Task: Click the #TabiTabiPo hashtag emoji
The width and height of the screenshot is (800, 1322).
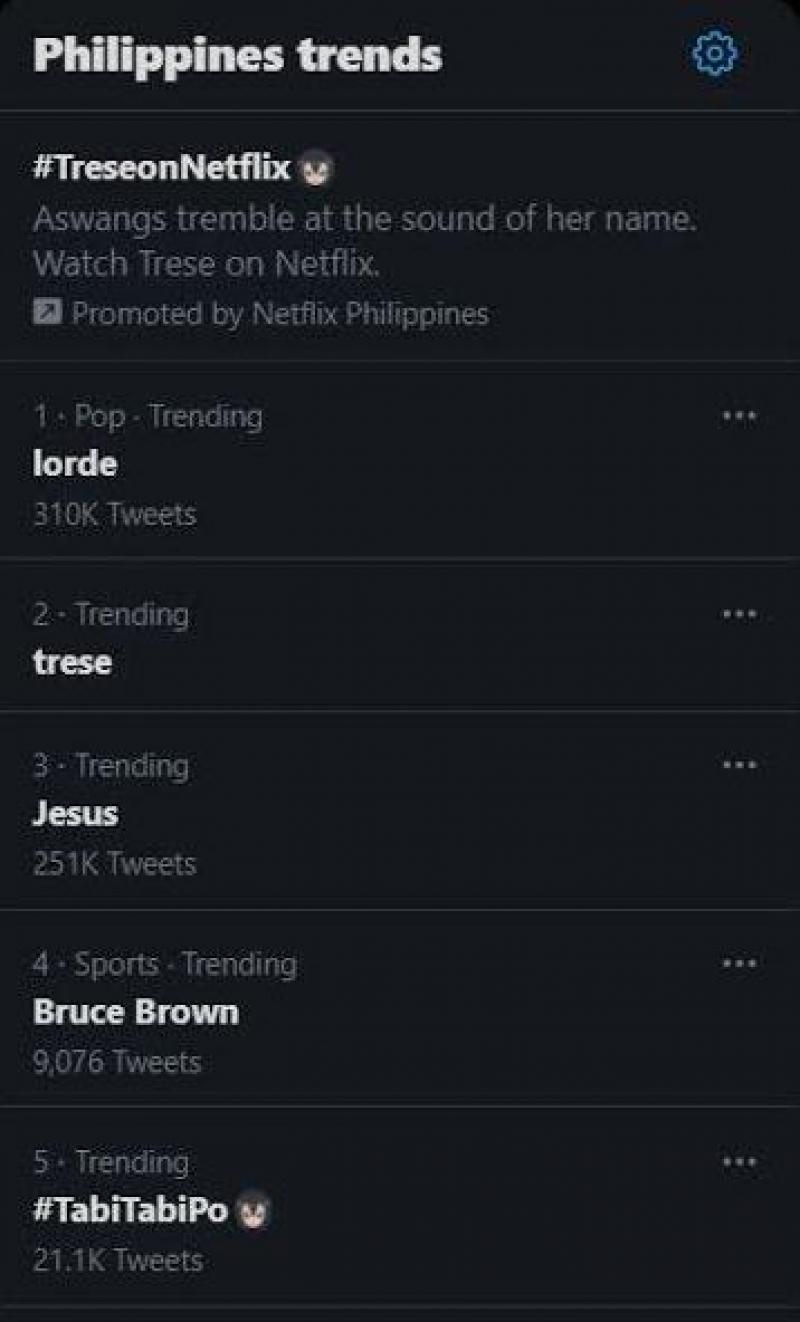Action: [x=255, y=1213]
